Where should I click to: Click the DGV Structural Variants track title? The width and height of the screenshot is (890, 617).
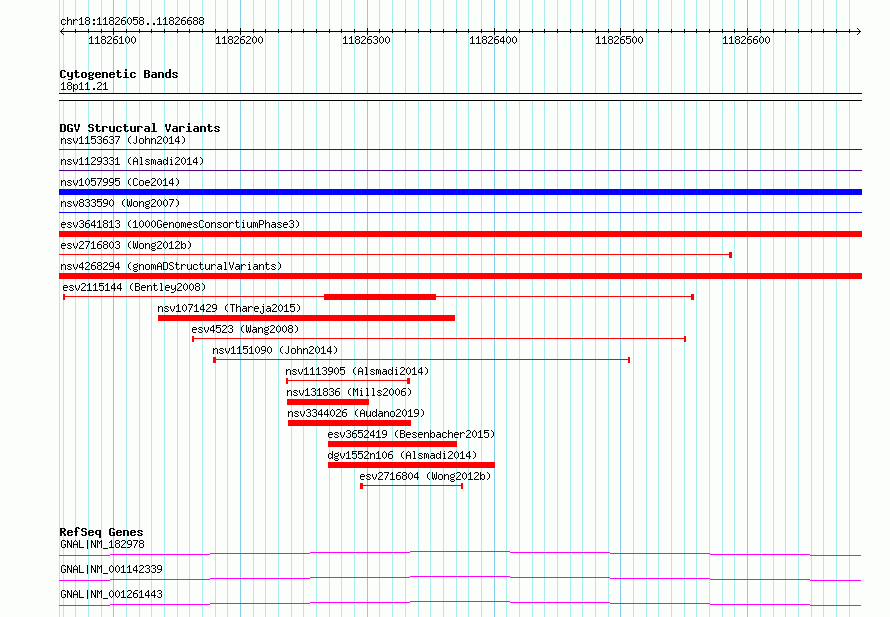[140, 128]
